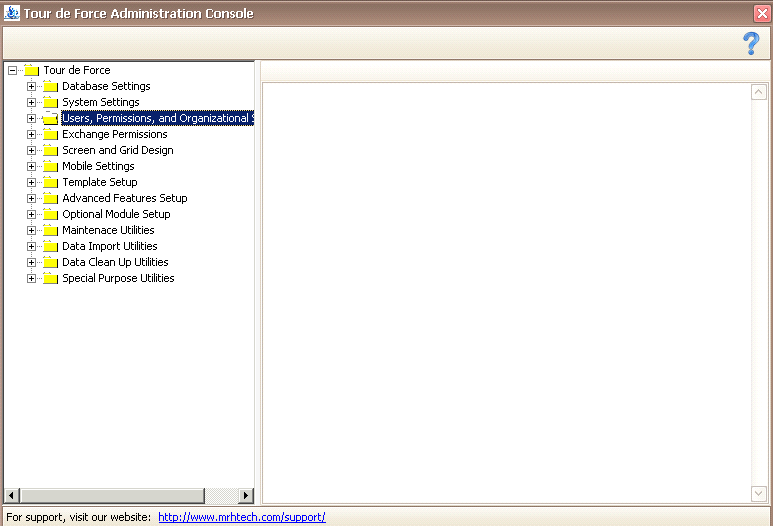
Task: Click the right pane's scroll down arrow
Action: pos(758,493)
